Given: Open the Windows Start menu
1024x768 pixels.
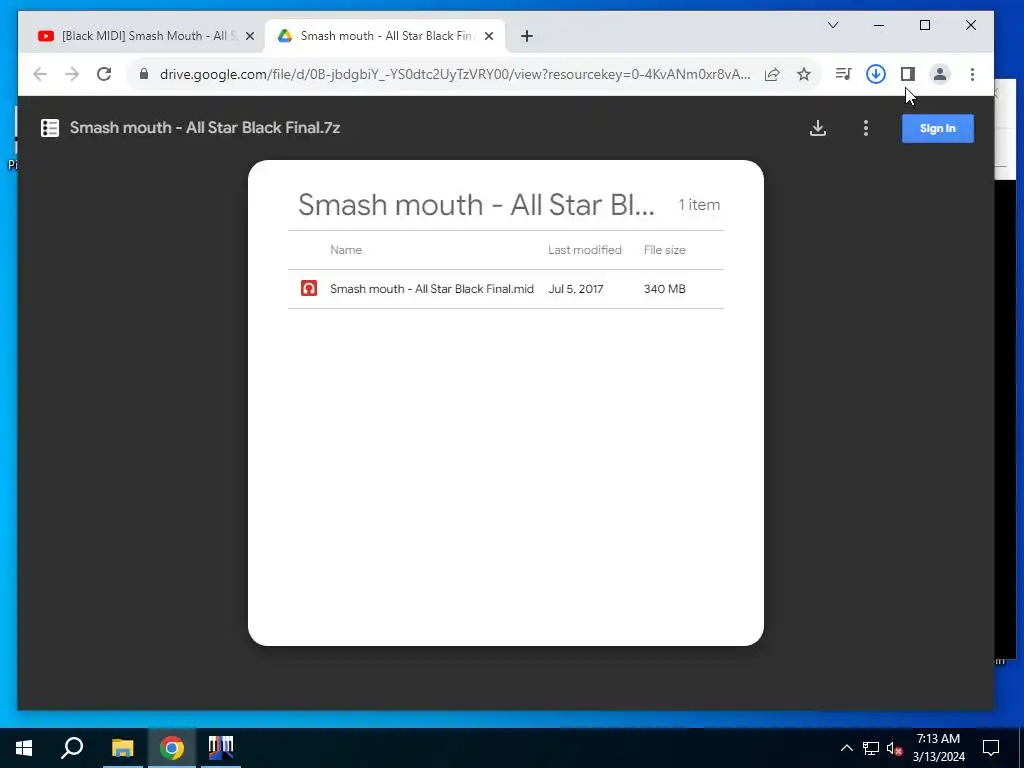Looking at the screenshot, I should [x=24, y=748].
